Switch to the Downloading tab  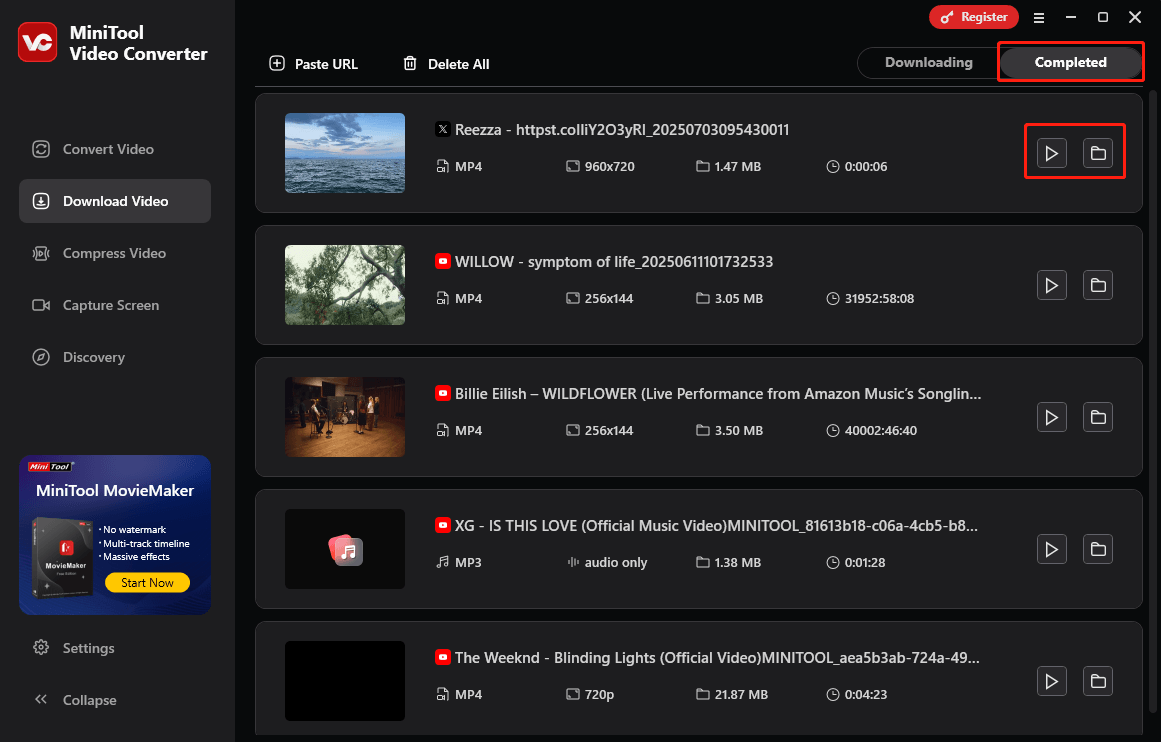tap(929, 62)
